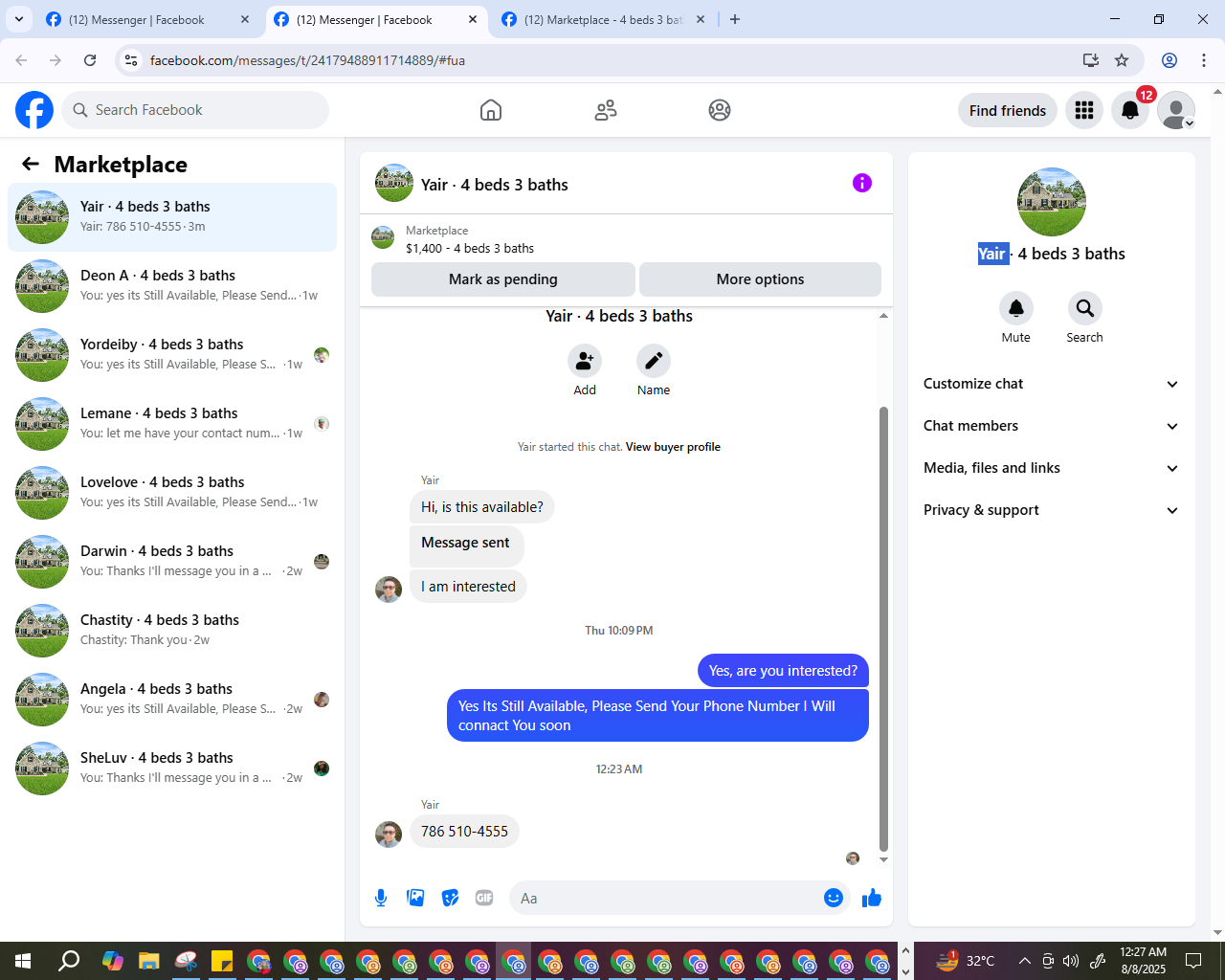Open Deon A conversation
Screen dimensions: 1225x980
click(172, 286)
